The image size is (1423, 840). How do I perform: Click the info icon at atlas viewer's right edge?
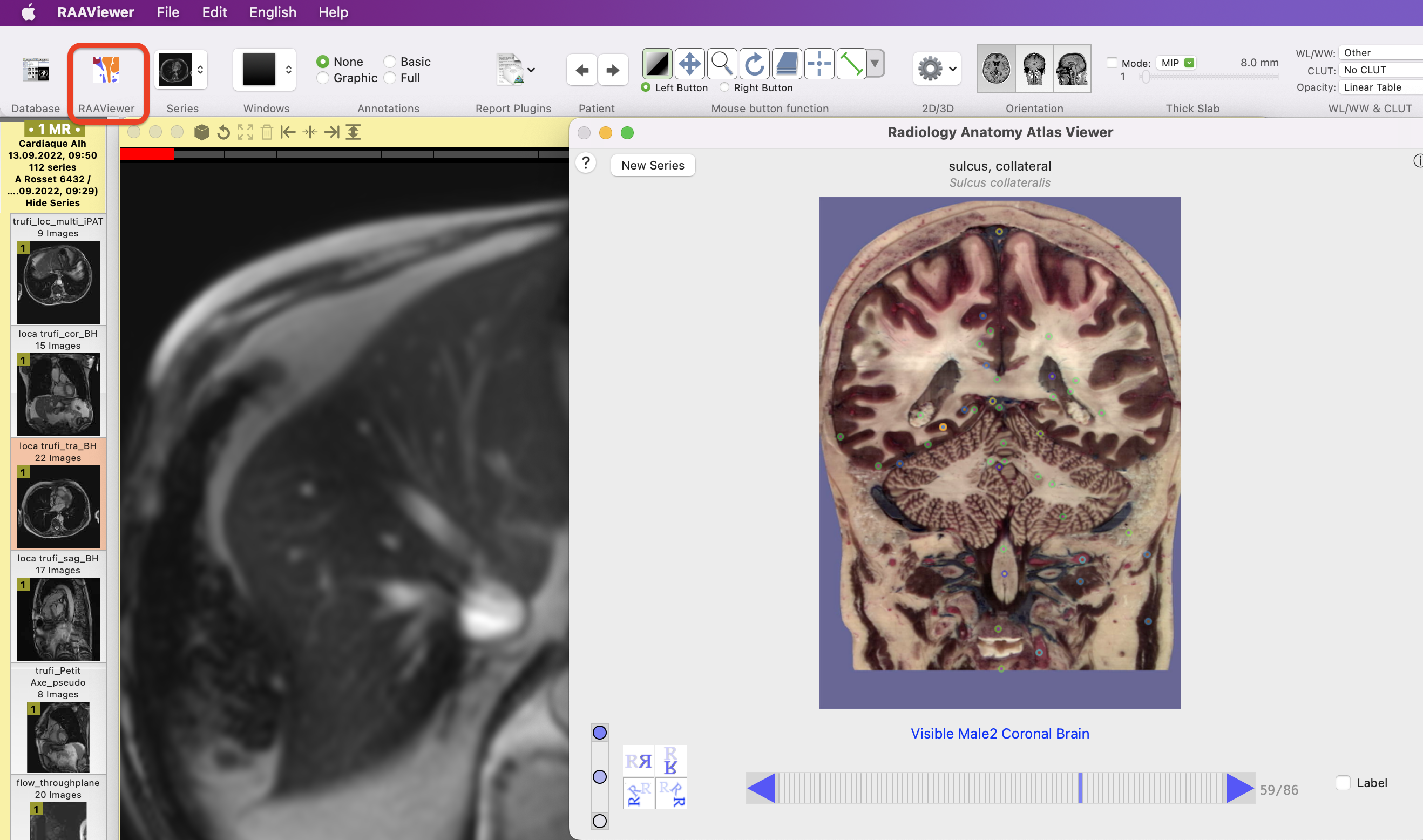[1419, 161]
